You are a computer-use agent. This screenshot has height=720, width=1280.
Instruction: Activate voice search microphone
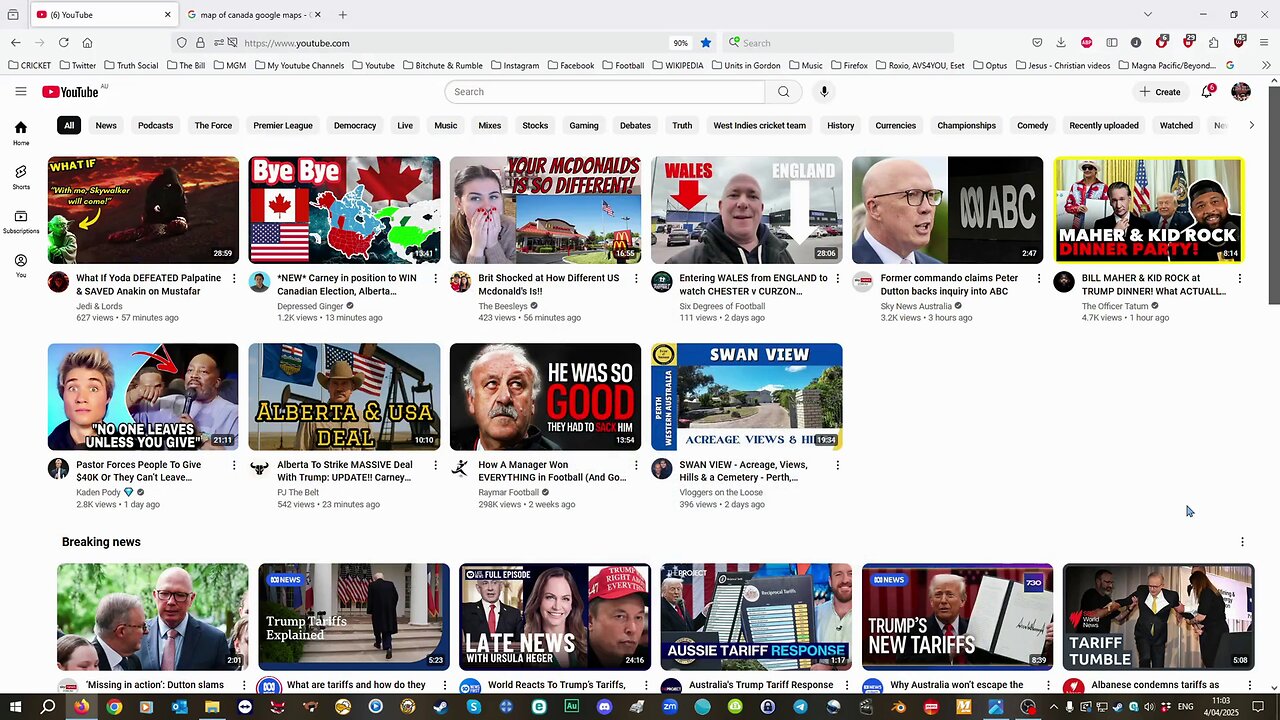coord(824,92)
